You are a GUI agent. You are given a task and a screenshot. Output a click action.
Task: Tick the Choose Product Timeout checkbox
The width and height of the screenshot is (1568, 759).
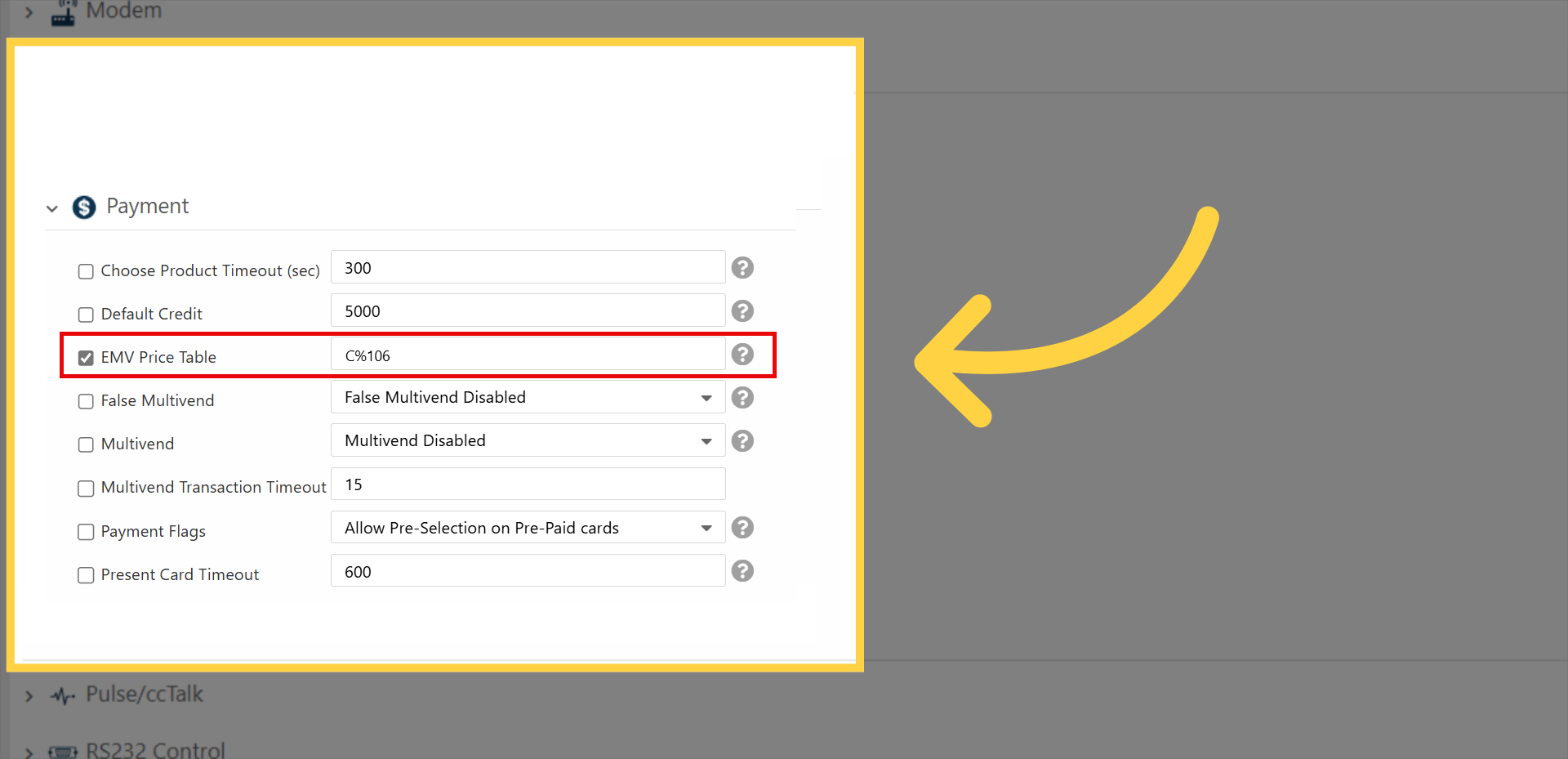click(86, 271)
